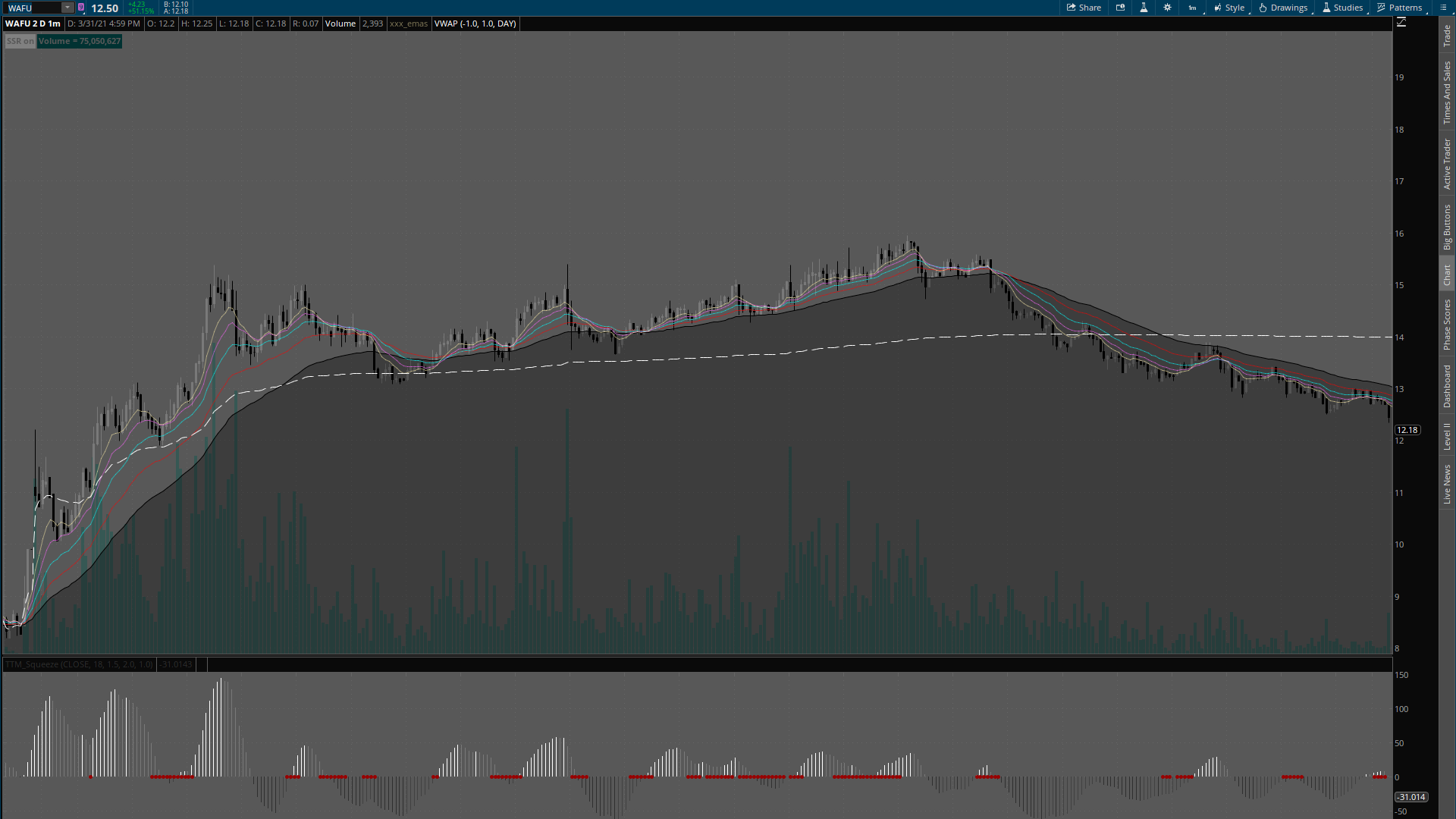
Task: Open the Drawings menu
Action: coord(1283,8)
